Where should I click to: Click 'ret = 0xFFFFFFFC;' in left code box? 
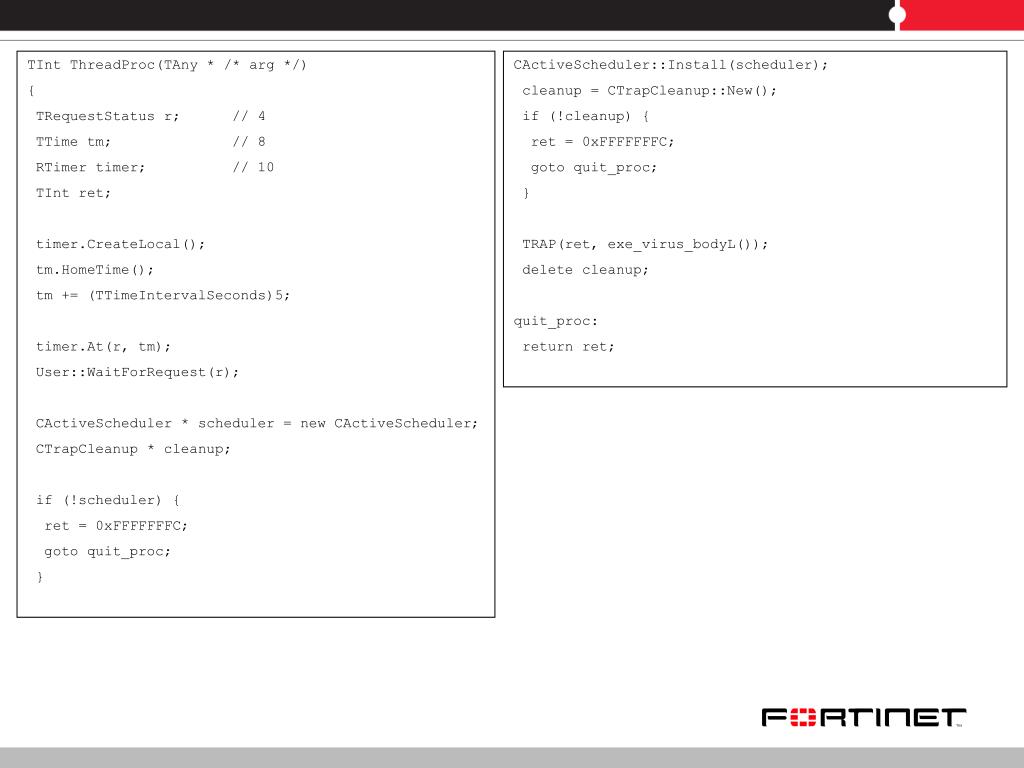point(116,526)
